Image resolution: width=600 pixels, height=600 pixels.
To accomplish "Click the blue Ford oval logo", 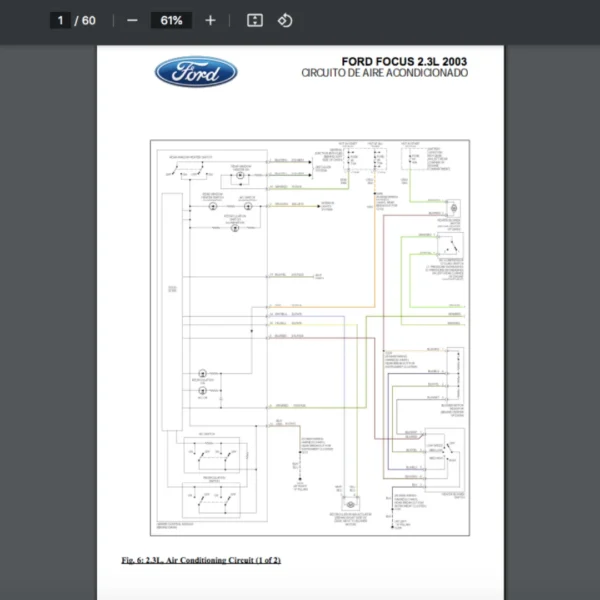I will click(196, 72).
